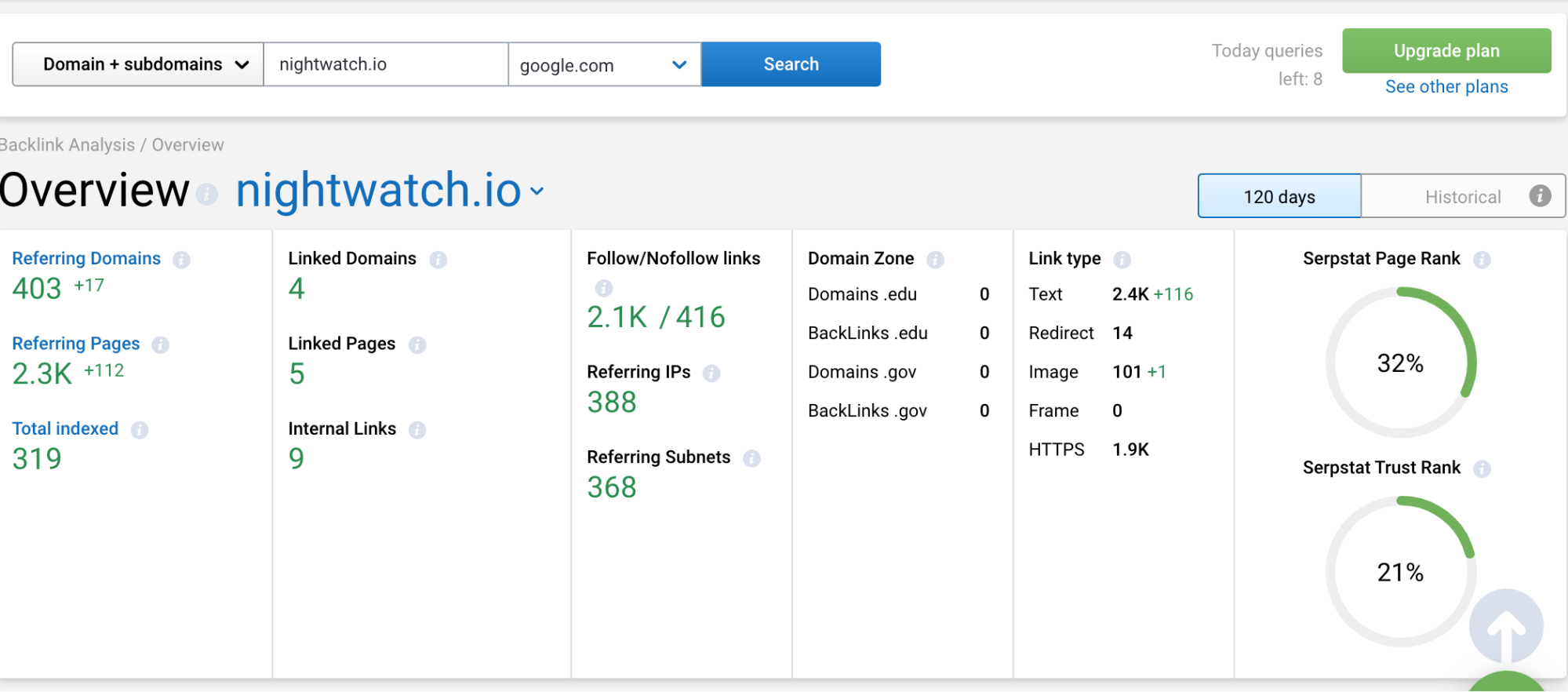Click the Image link type 101 value
Viewport: 1568px width, 692px height.
click(x=1127, y=372)
